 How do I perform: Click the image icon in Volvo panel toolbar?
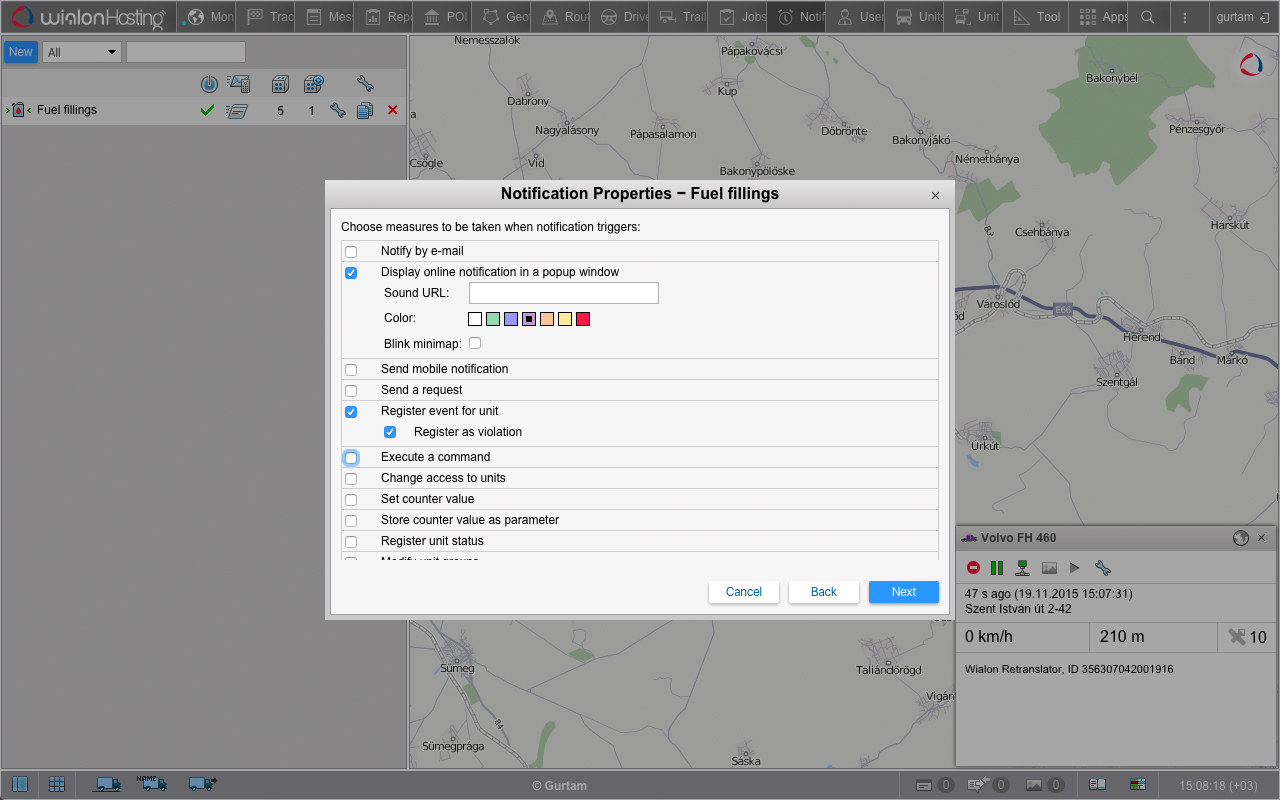click(x=1049, y=568)
